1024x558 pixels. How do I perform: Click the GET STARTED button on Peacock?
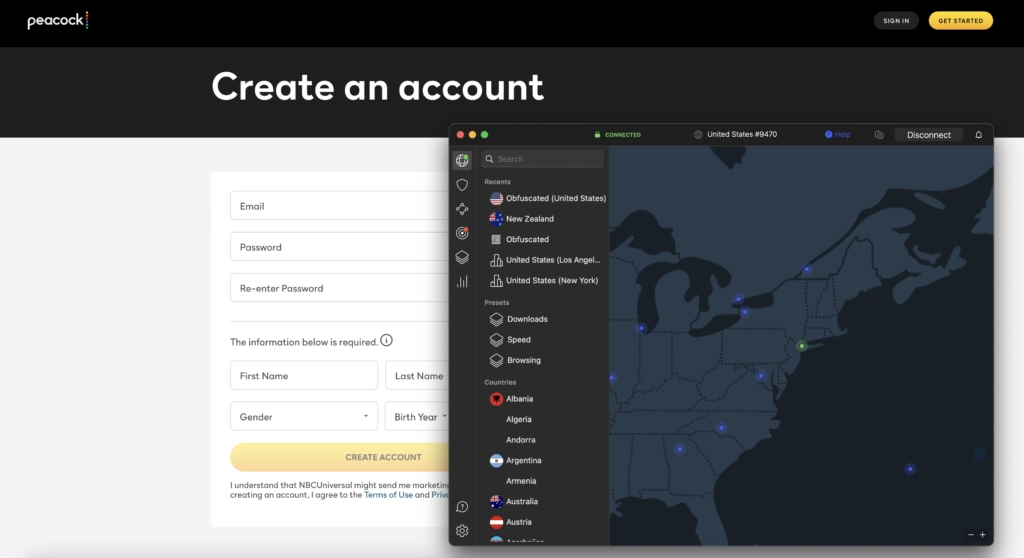tap(961, 21)
